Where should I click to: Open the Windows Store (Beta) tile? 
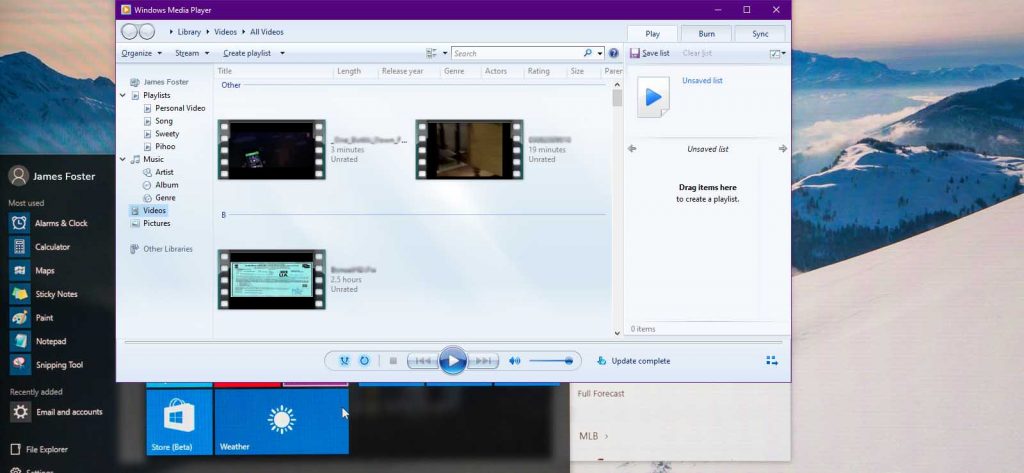[x=179, y=422]
